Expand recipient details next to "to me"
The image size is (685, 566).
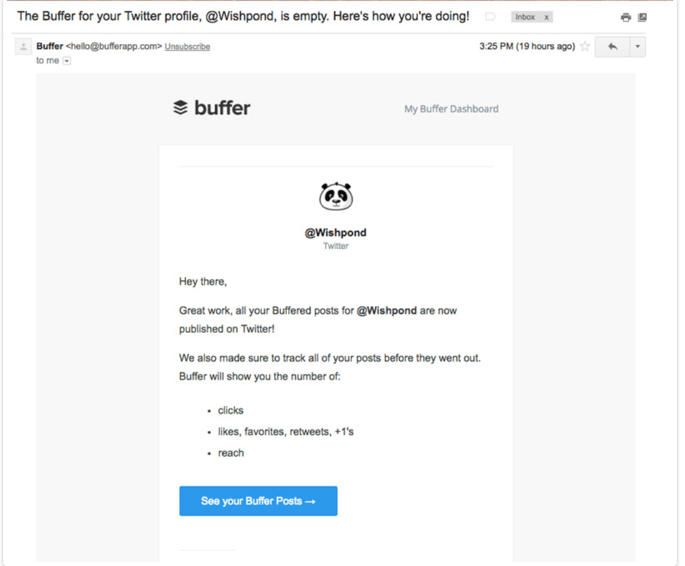[67, 61]
